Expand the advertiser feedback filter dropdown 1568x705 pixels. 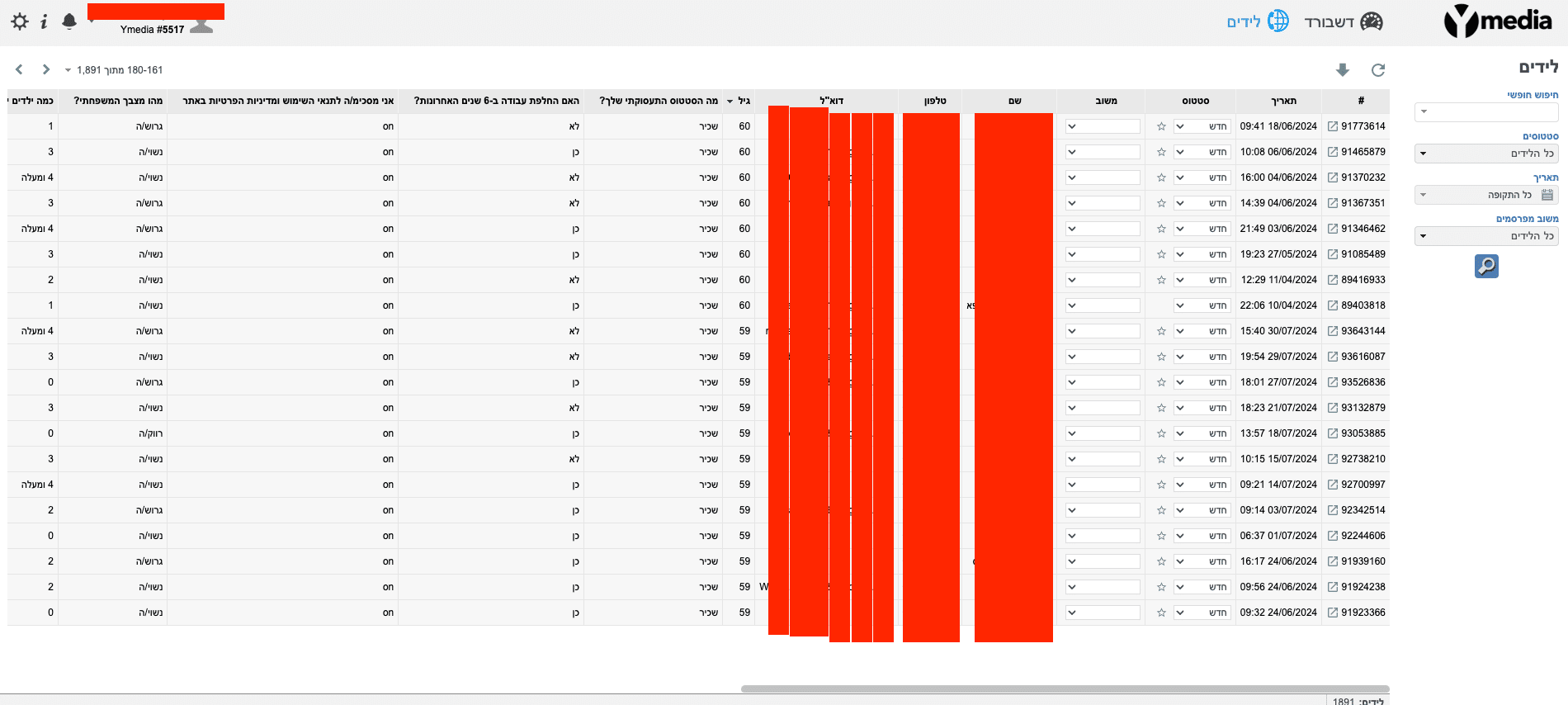1486,236
